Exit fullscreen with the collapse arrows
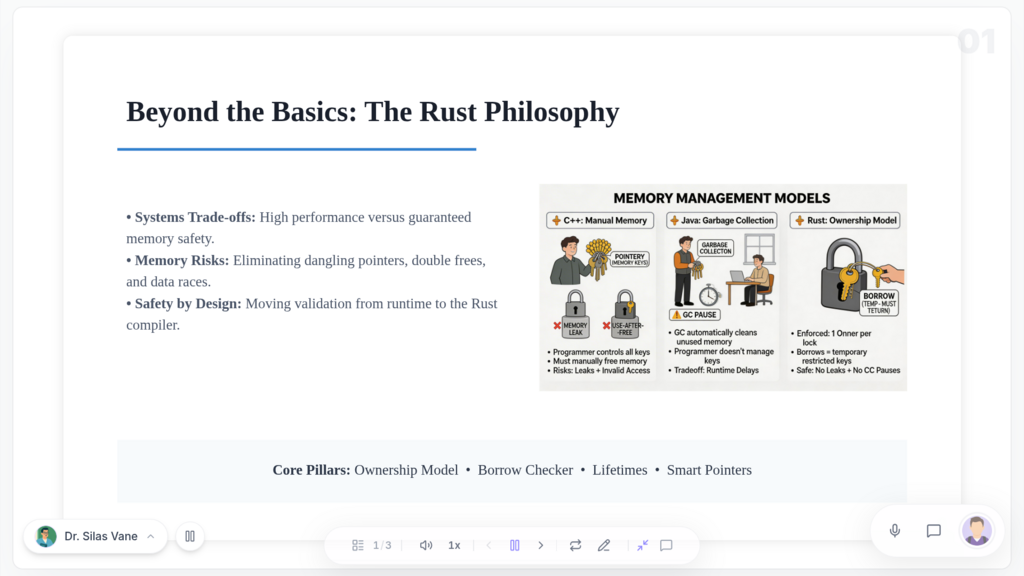The height and width of the screenshot is (576, 1024). [x=642, y=545]
